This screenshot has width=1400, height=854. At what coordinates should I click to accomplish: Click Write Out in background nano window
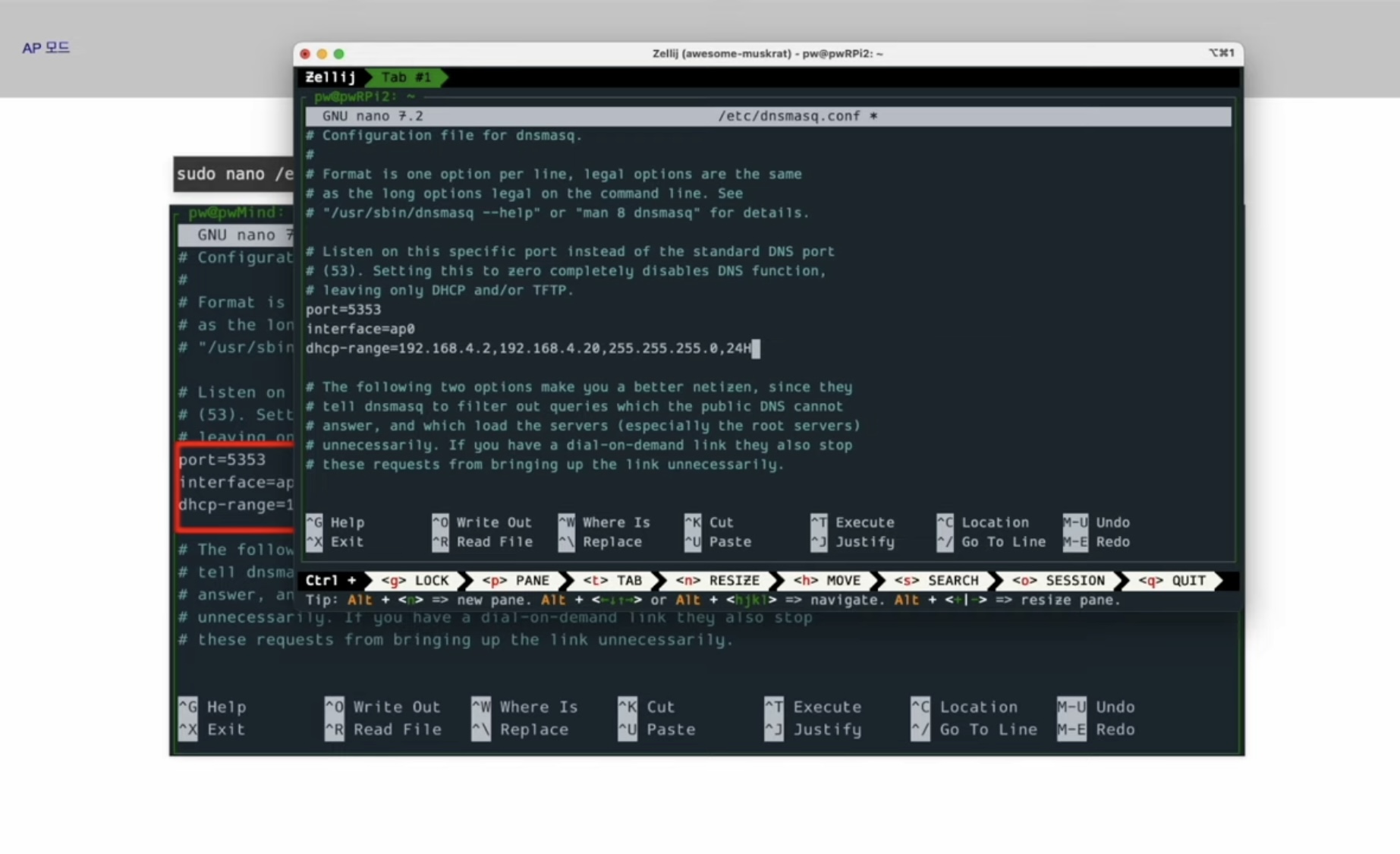[x=382, y=707]
